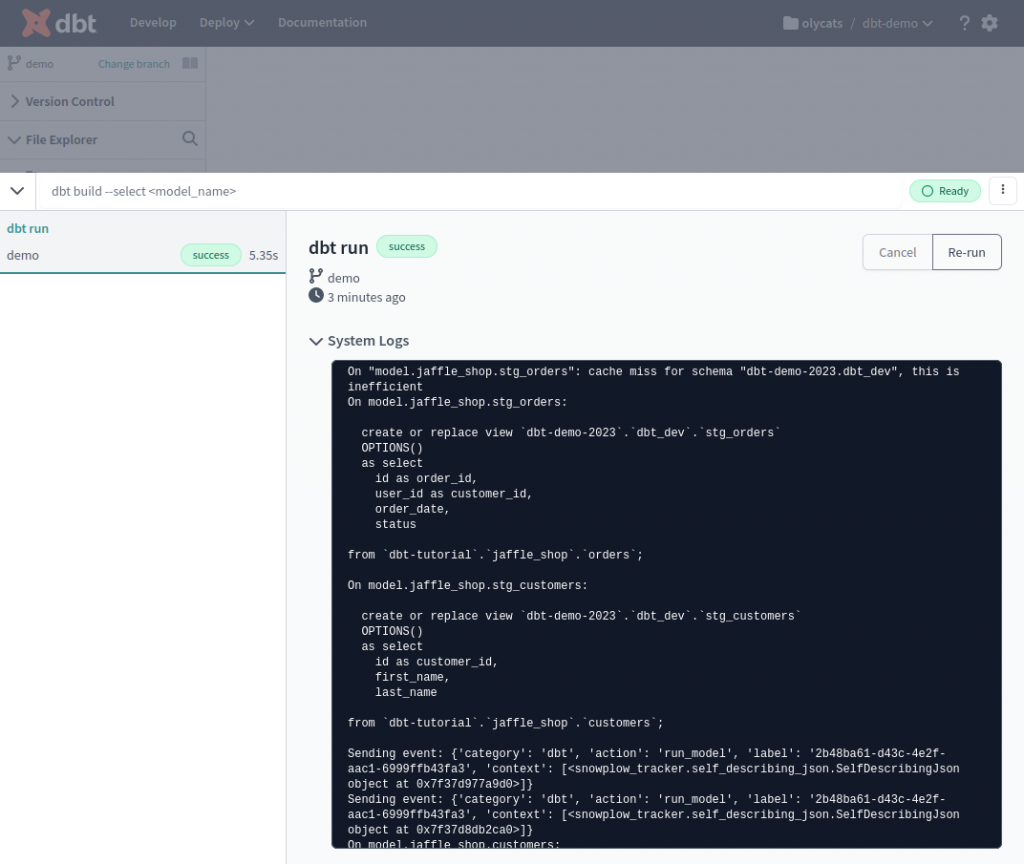Collapse the command drawer with the chevron

point(18,191)
